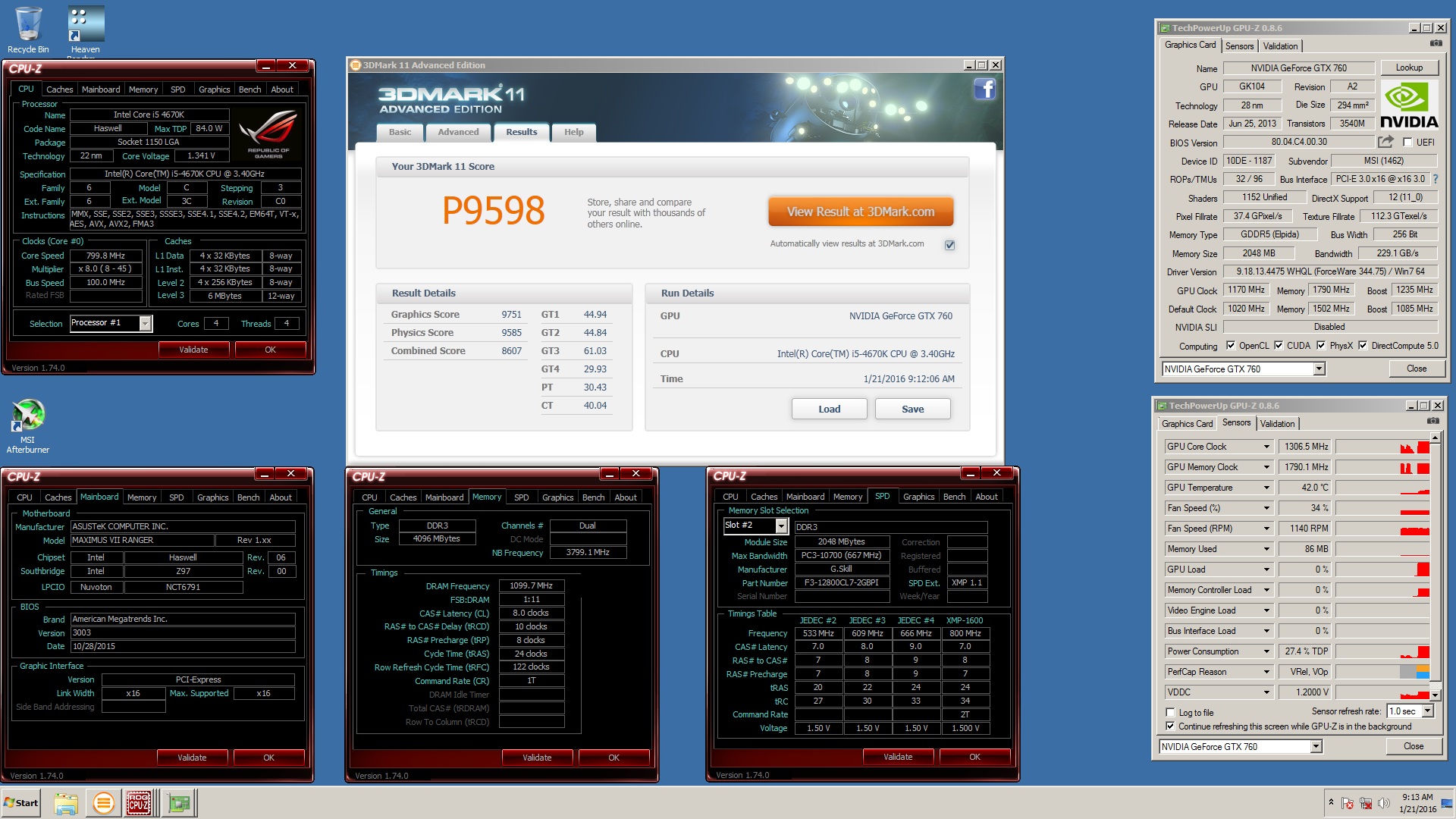
Task: Expand the PerfCap Reason sensor dropdown
Action: coord(1266,672)
